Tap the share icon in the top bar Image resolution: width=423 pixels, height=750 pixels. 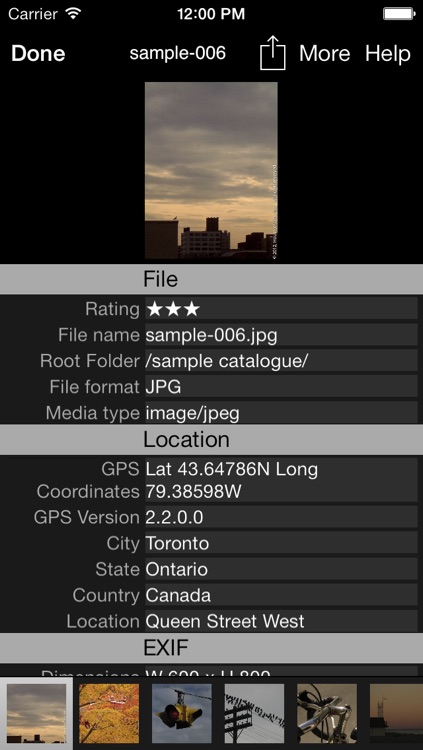[273, 53]
